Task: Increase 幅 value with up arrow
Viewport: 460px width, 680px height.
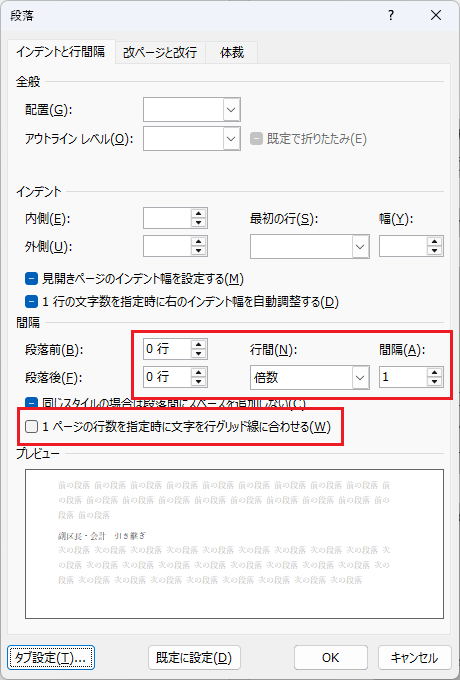Action: [x=434, y=242]
